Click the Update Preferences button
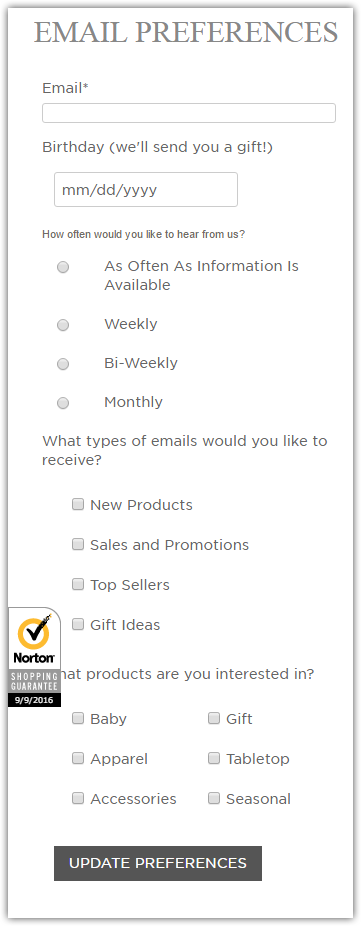 [x=158, y=863]
